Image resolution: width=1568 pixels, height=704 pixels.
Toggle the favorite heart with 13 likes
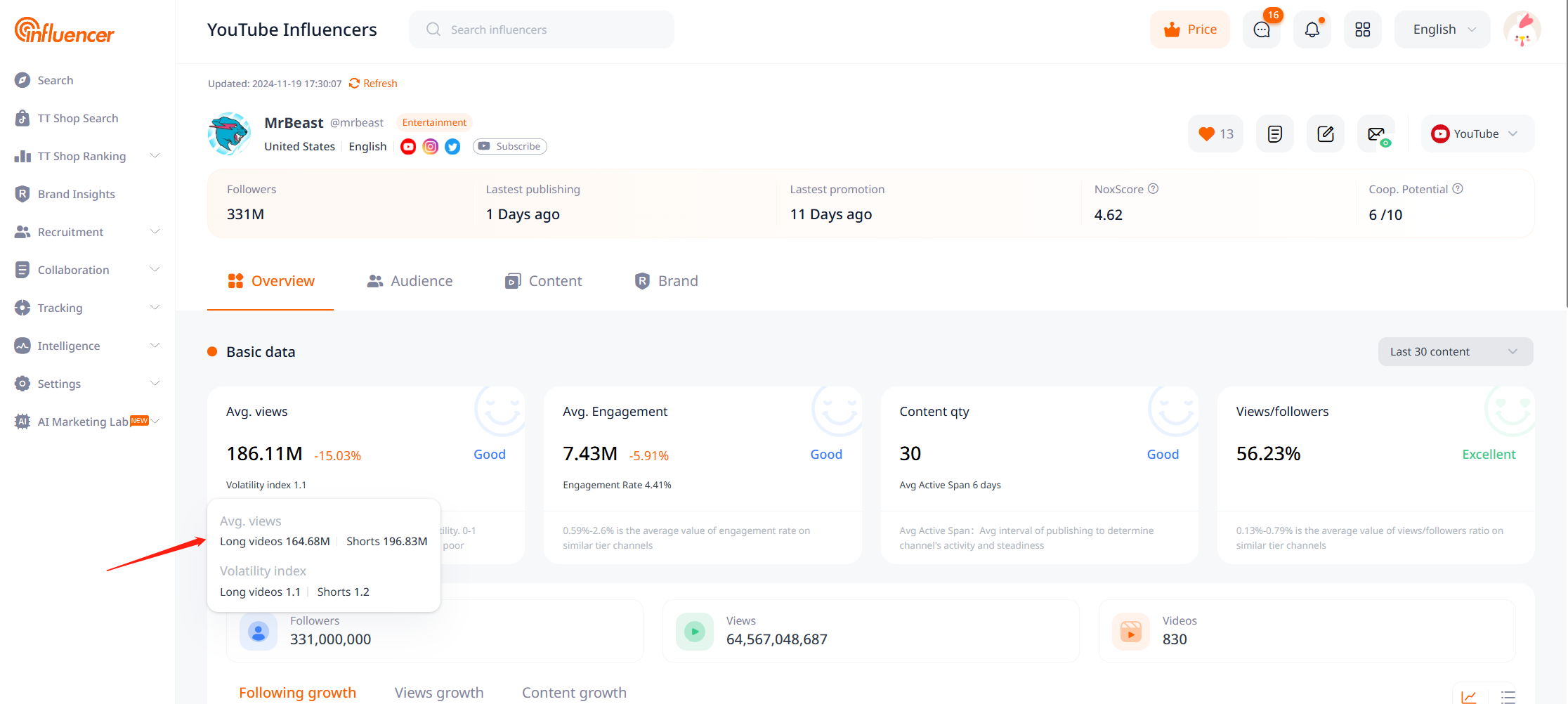pyautogui.click(x=1215, y=133)
